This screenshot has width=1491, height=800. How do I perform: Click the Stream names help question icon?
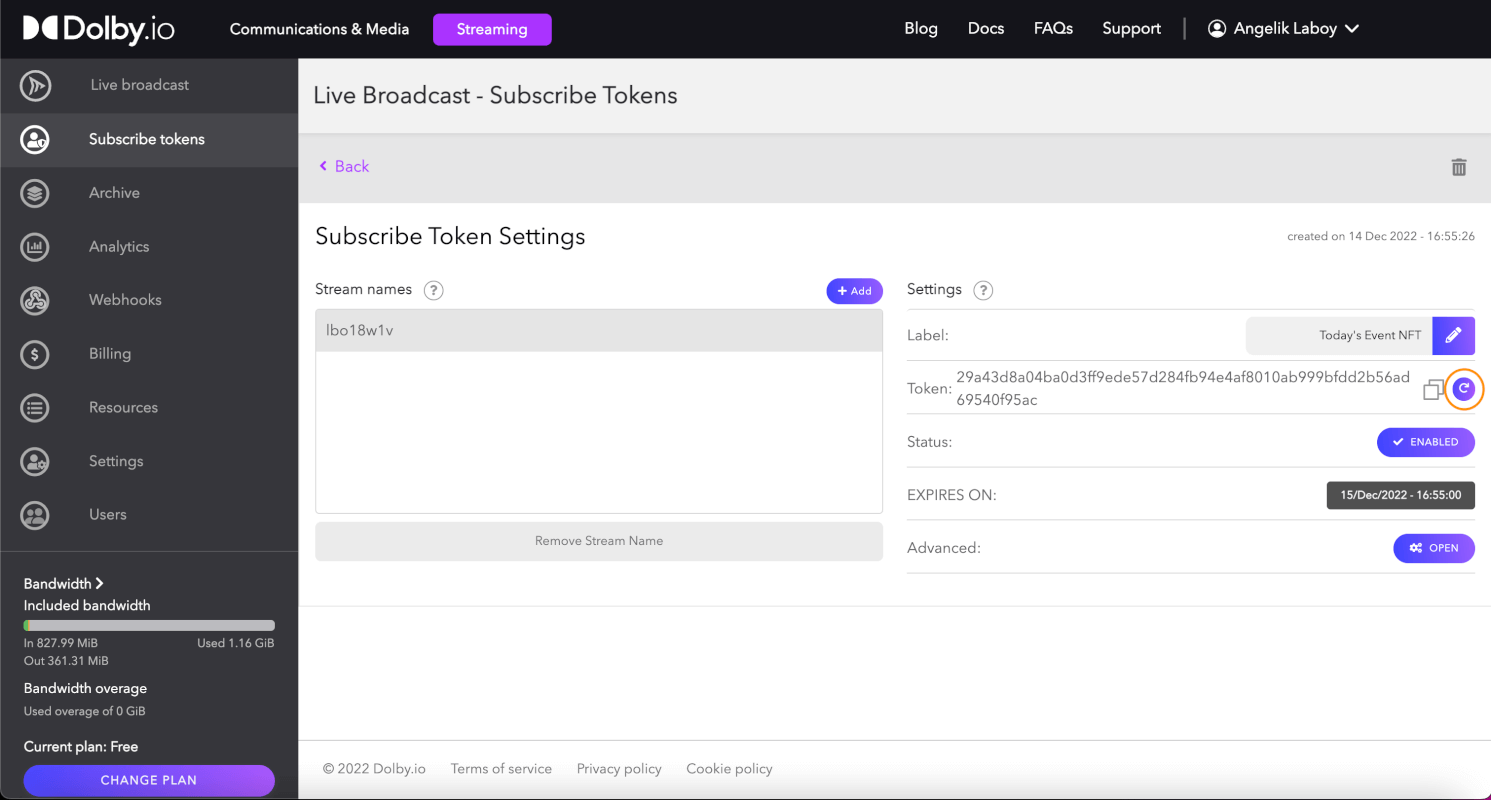pos(433,290)
